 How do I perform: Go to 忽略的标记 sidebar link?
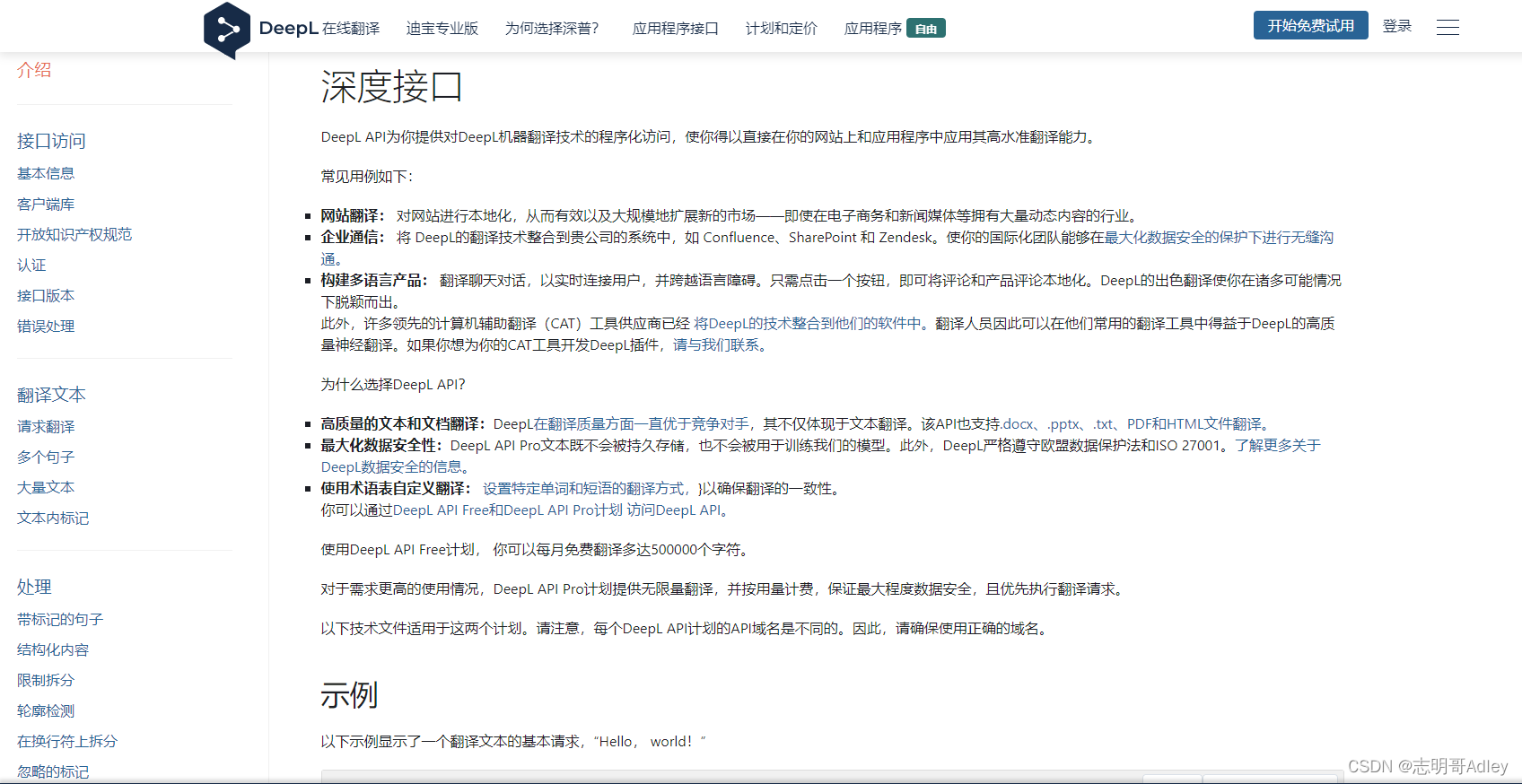(x=53, y=771)
